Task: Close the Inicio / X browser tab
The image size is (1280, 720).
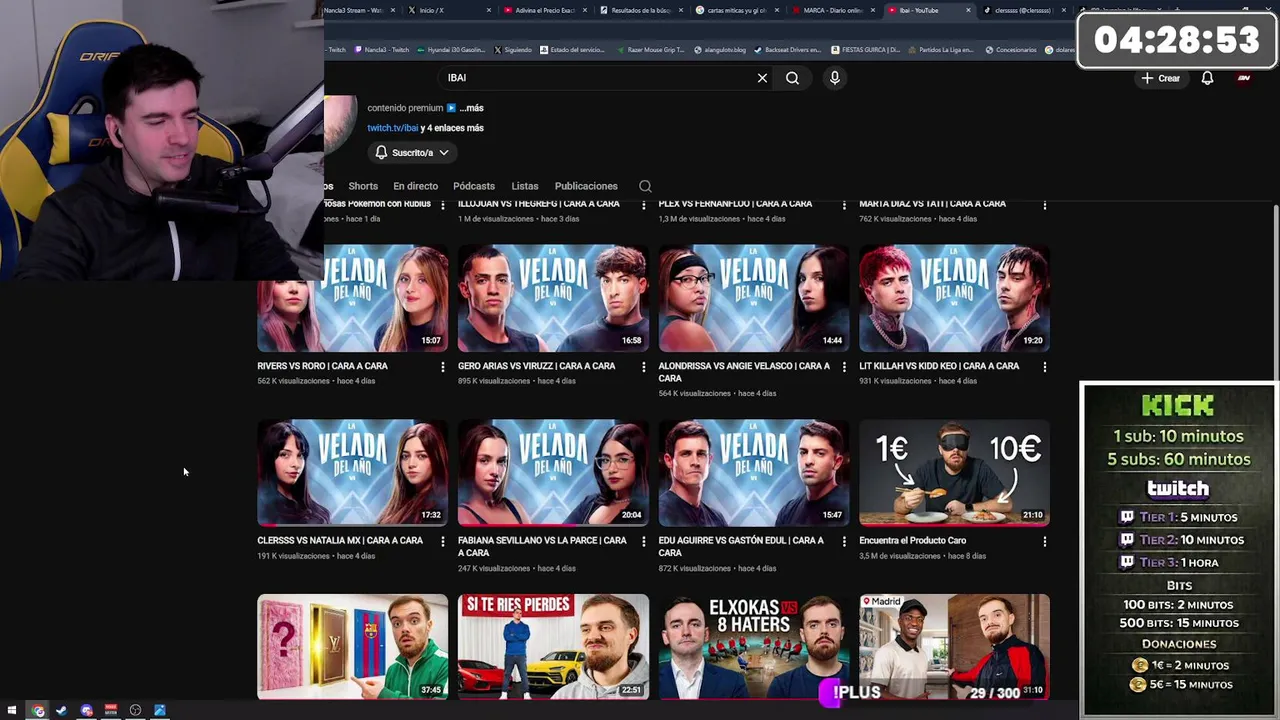Action: coord(489,10)
